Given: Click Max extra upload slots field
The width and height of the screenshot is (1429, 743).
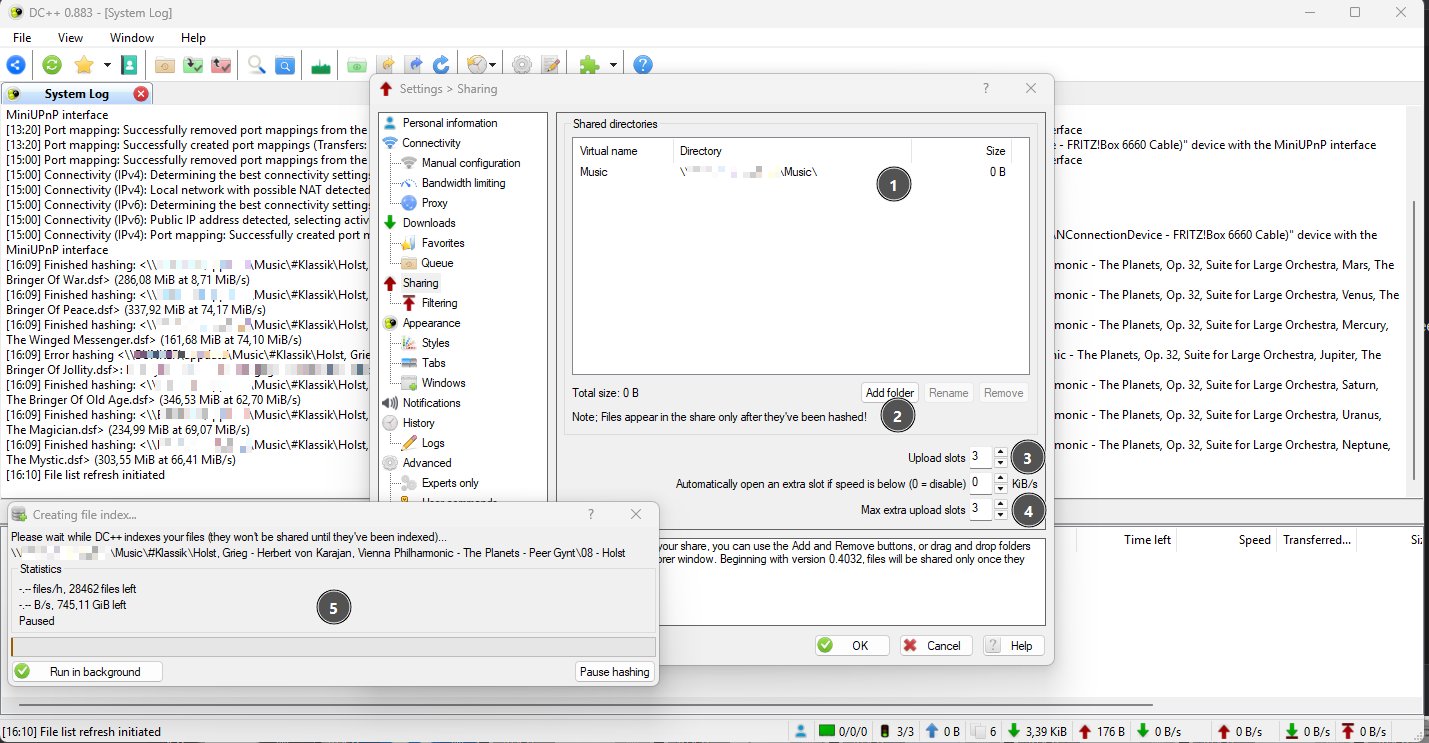Looking at the screenshot, I should [981, 509].
